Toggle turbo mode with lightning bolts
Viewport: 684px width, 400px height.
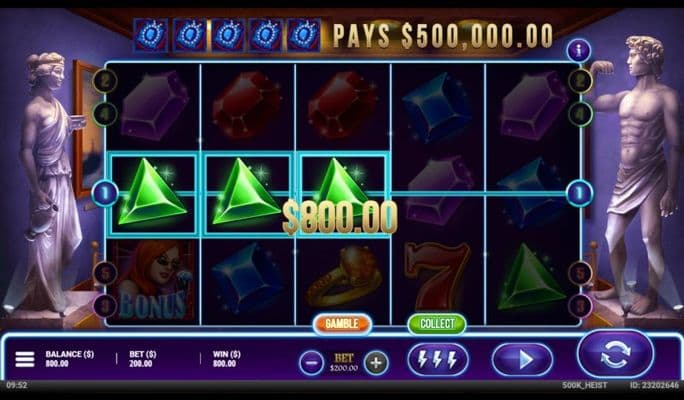click(x=438, y=360)
